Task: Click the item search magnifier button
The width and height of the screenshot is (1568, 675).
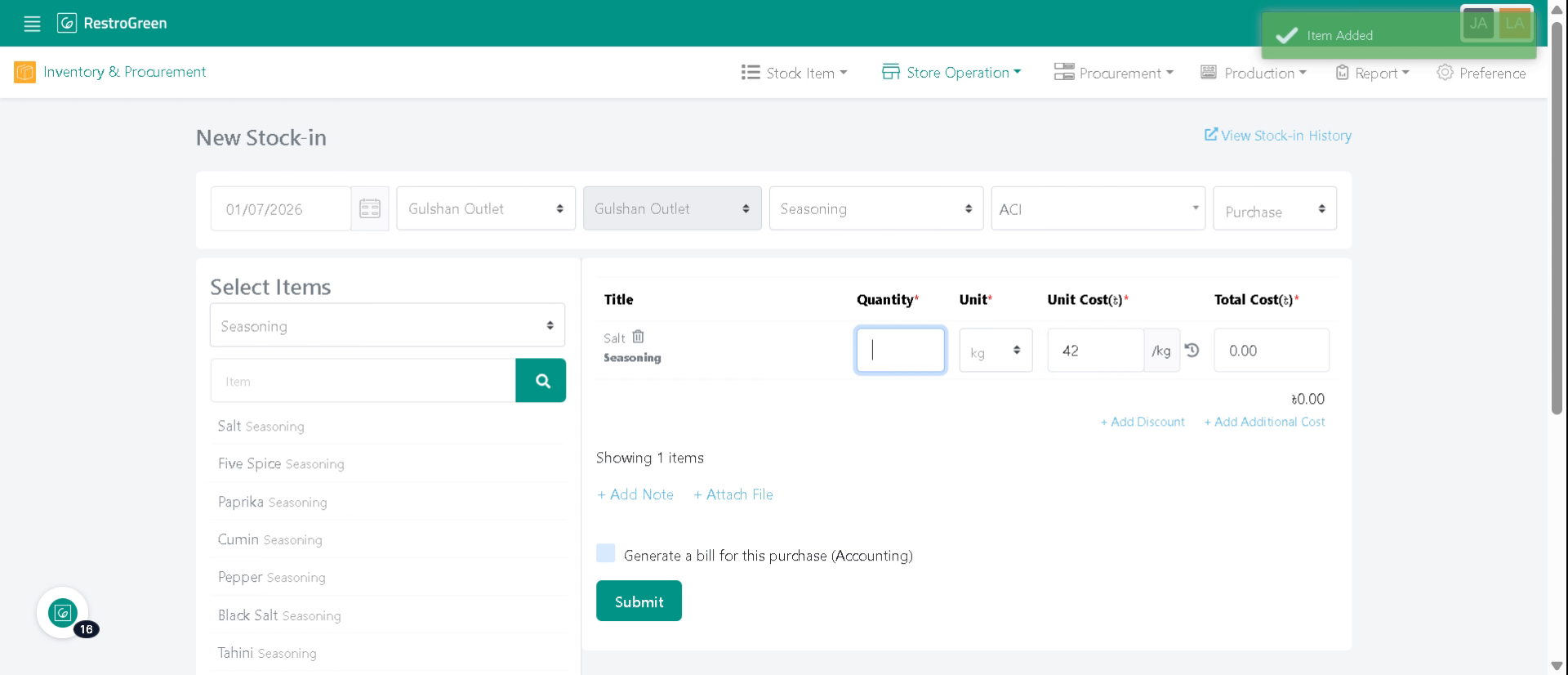Action: pyautogui.click(x=541, y=381)
